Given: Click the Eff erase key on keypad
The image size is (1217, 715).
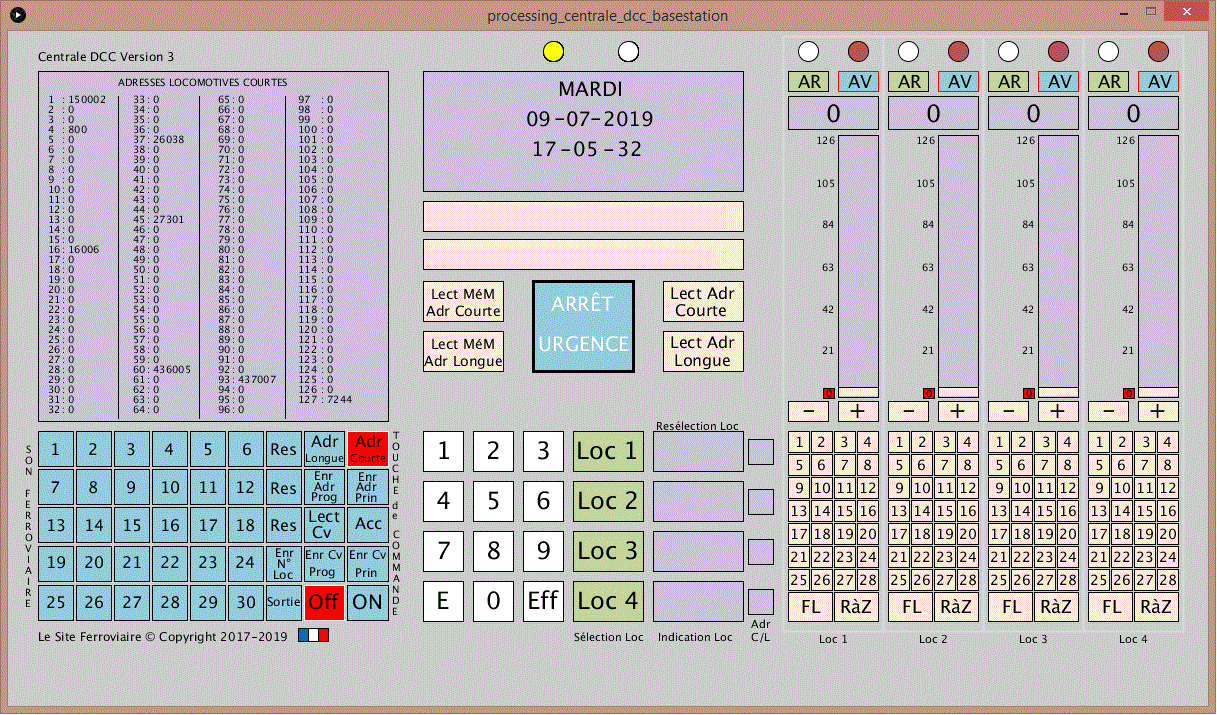Looking at the screenshot, I should pos(543,602).
